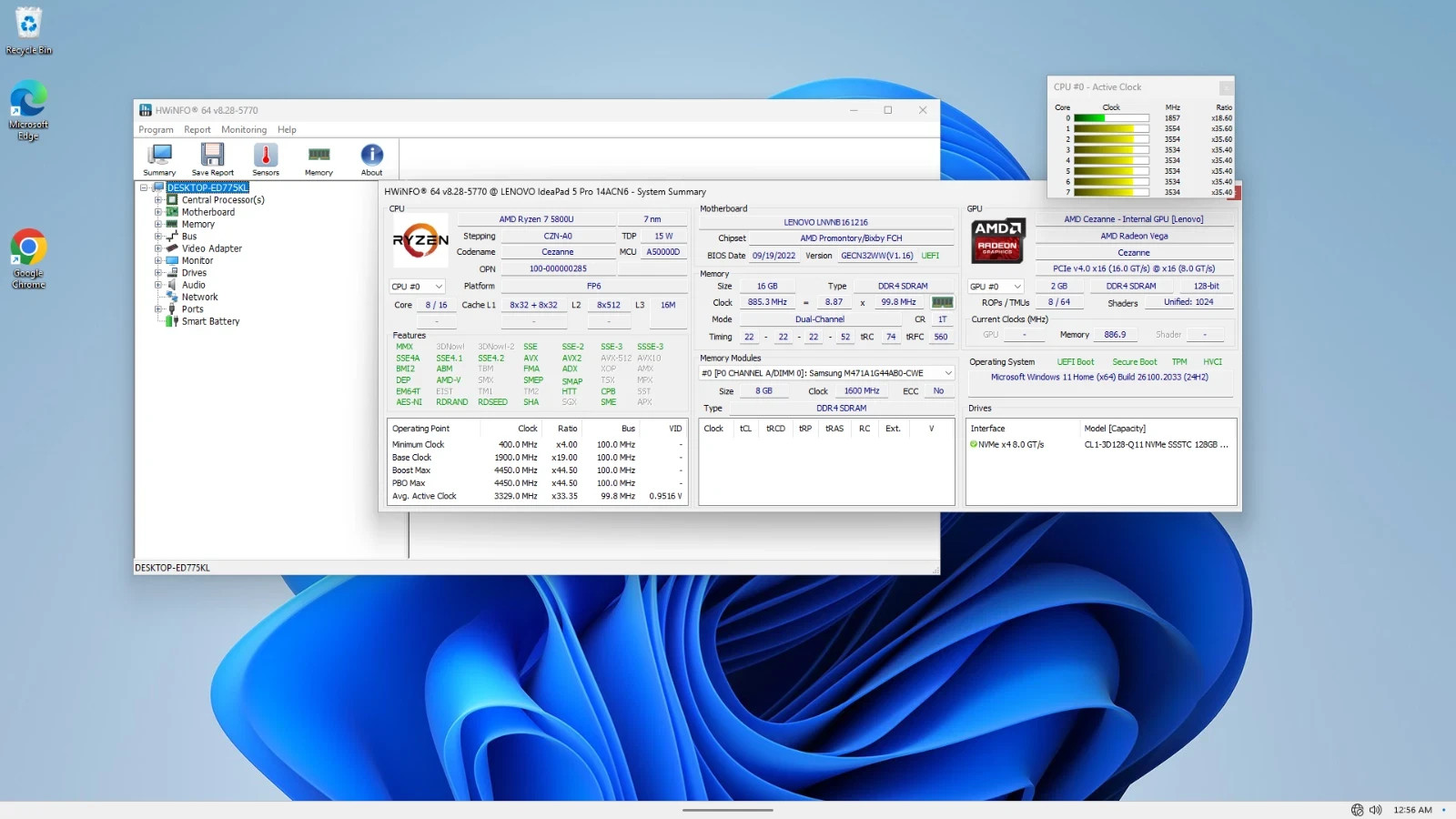Open the CPU #0 selector dropdown
The width and height of the screenshot is (1456, 819).
(x=417, y=287)
